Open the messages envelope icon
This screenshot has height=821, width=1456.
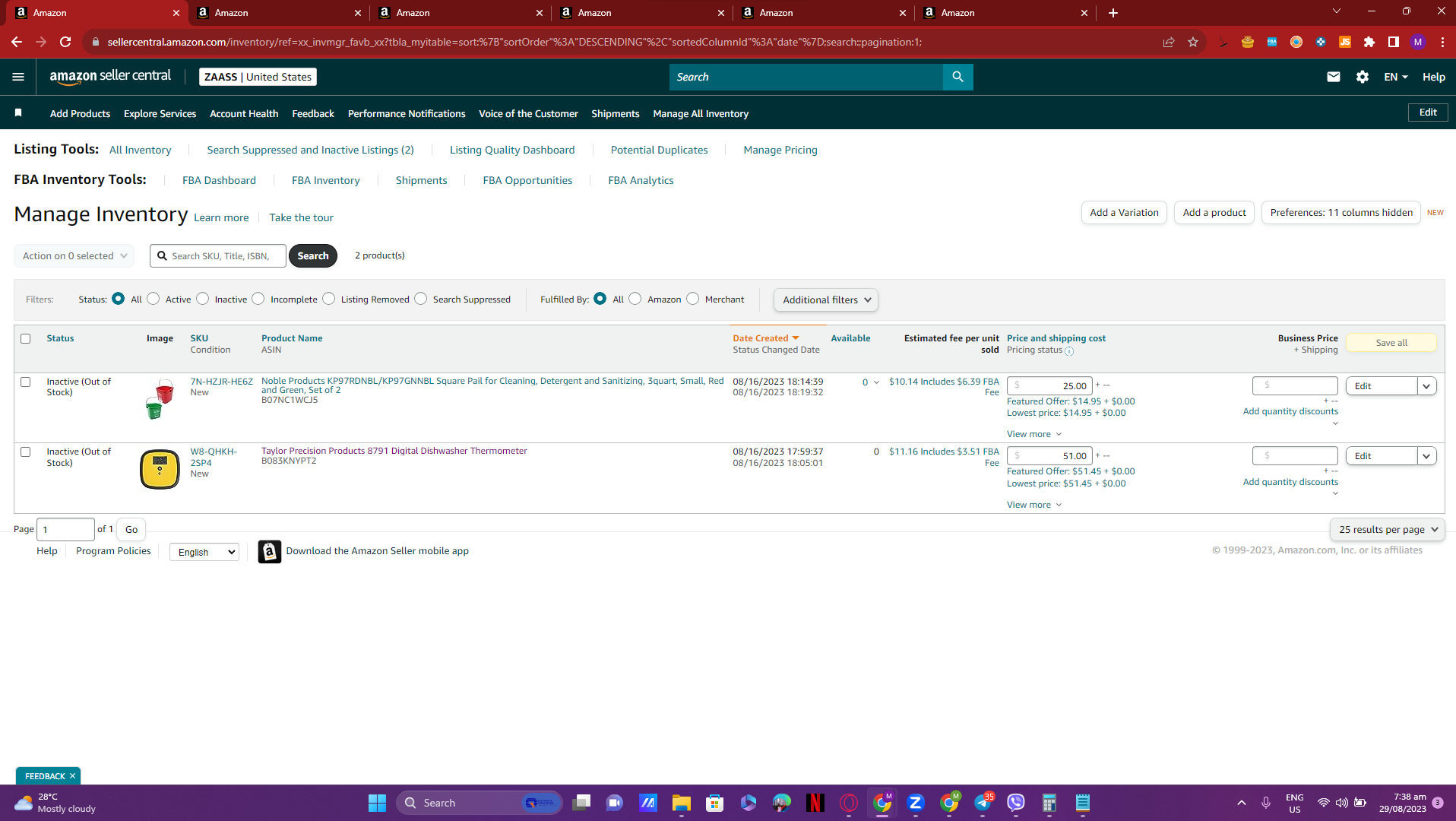click(1333, 77)
